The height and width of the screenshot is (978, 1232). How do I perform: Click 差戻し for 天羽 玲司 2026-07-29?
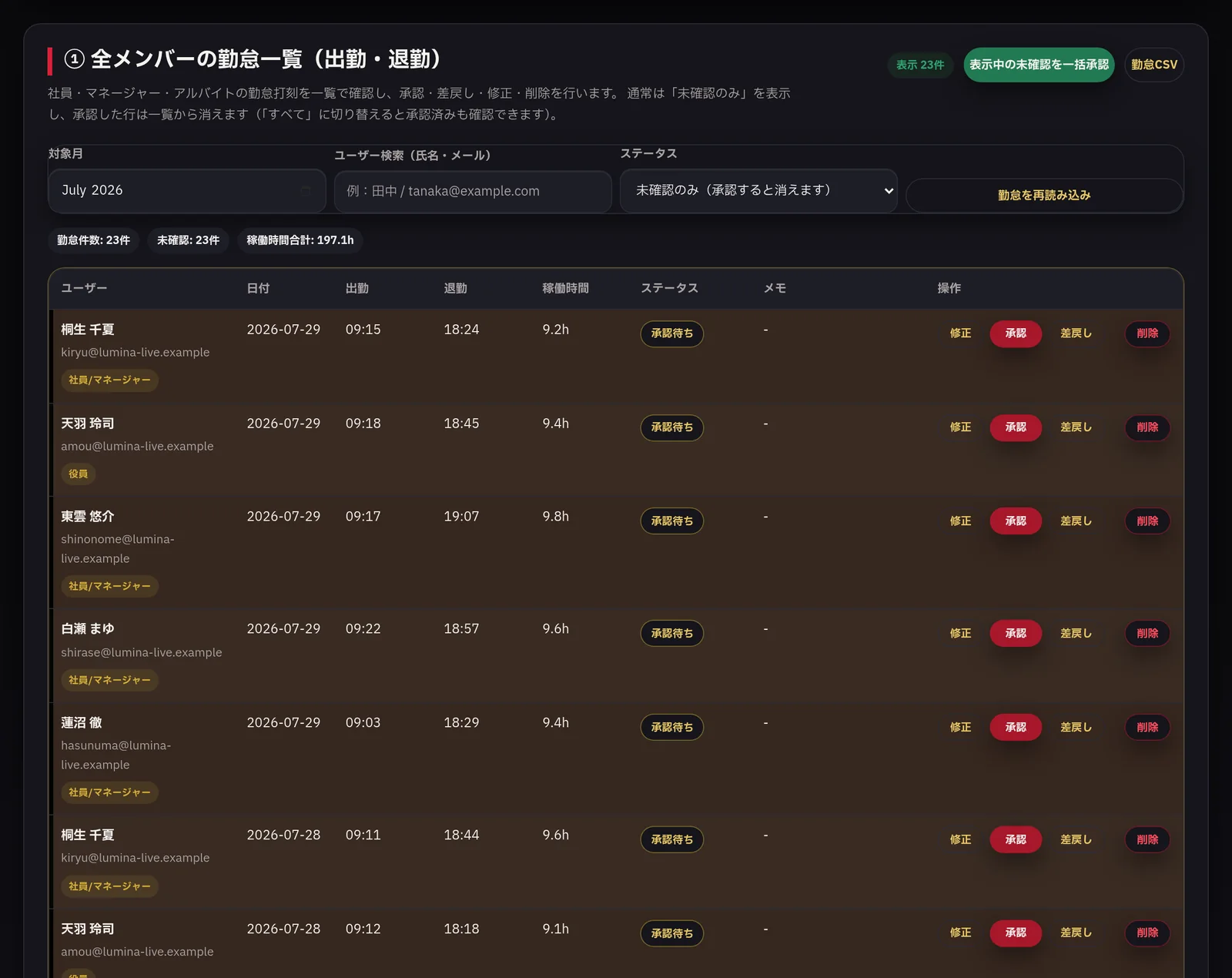(x=1076, y=427)
